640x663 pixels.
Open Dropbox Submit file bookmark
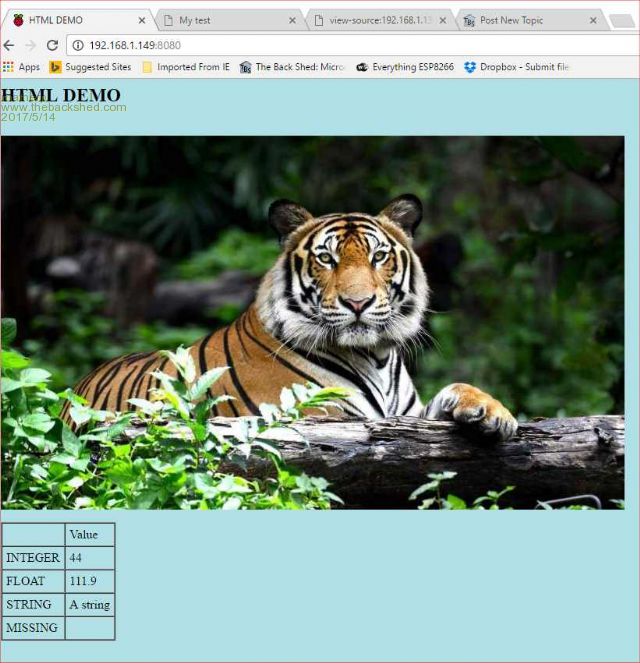click(516, 67)
